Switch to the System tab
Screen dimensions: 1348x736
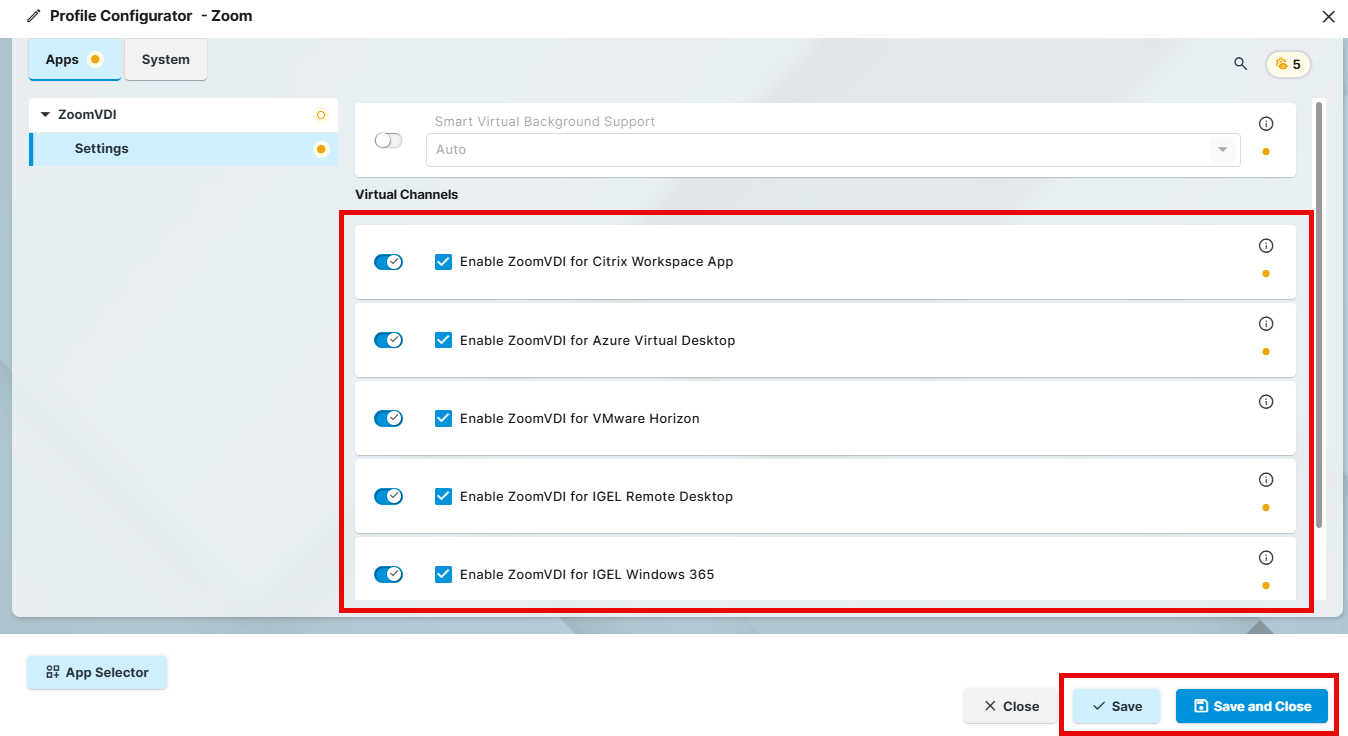[x=165, y=59]
